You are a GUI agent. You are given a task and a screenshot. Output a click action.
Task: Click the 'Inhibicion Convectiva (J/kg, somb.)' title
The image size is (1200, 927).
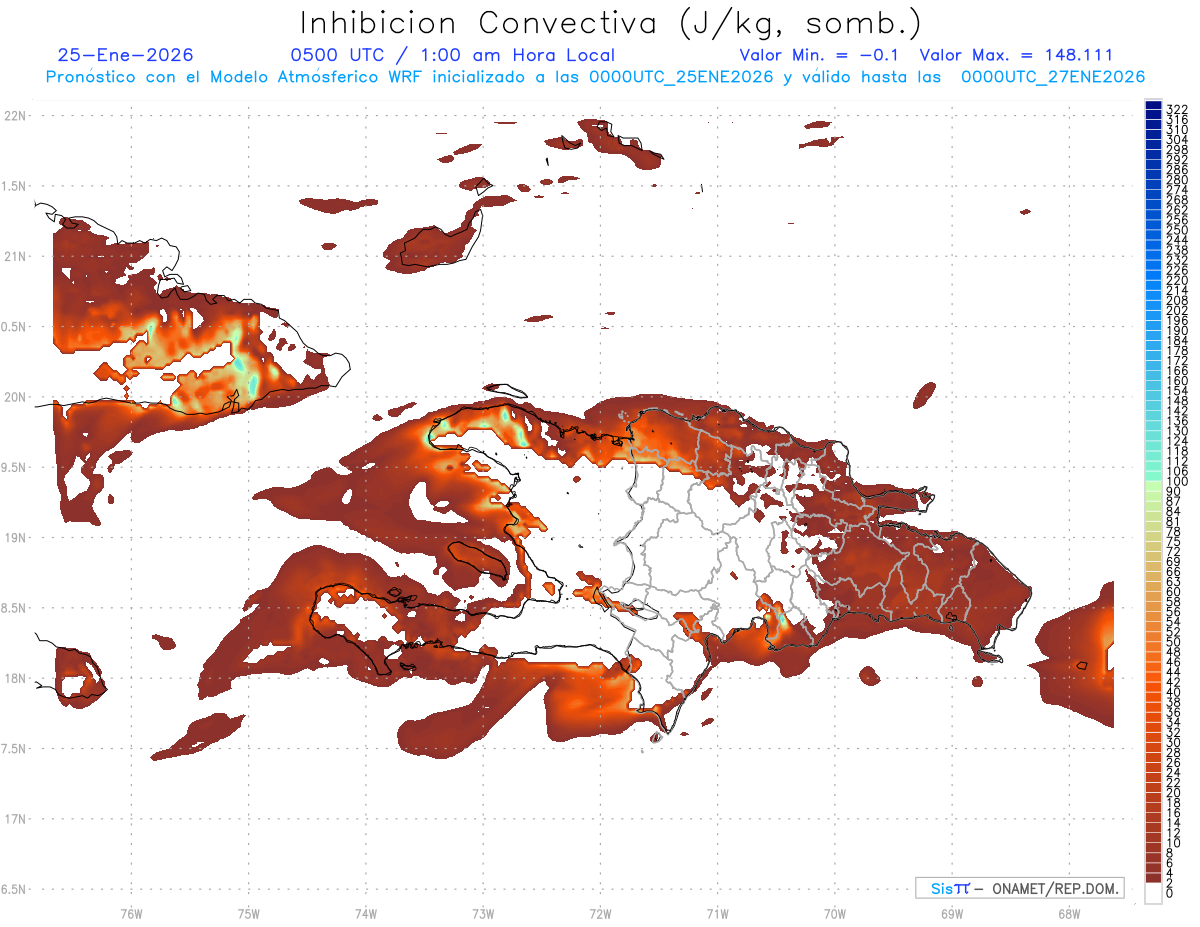click(x=611, y=22)
